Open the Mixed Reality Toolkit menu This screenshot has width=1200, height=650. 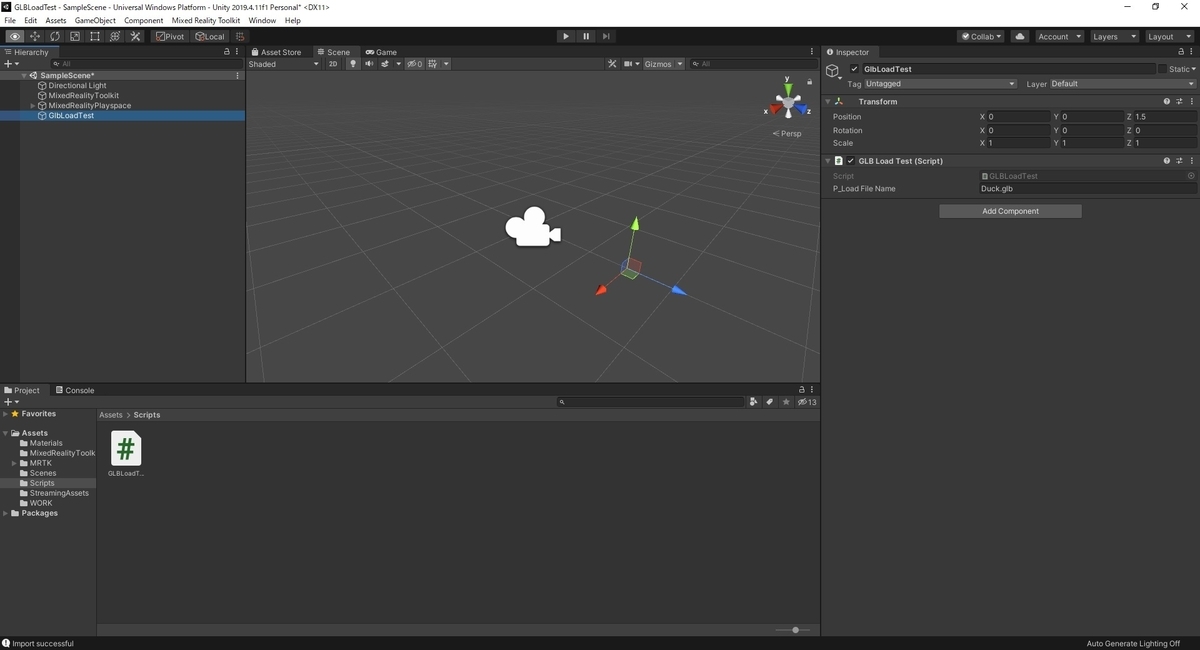pos(206,20)
